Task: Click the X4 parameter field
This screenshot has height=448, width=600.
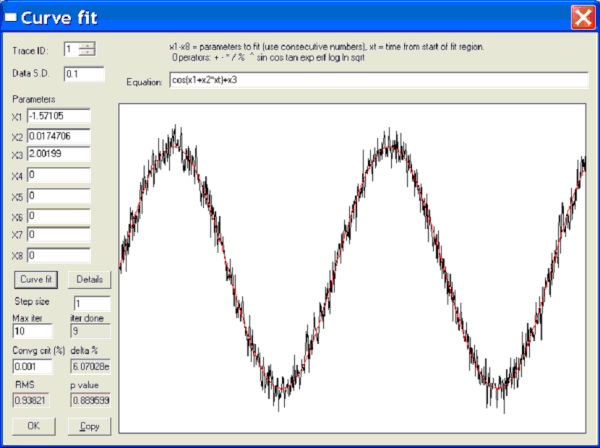Action: click(59, 177)
